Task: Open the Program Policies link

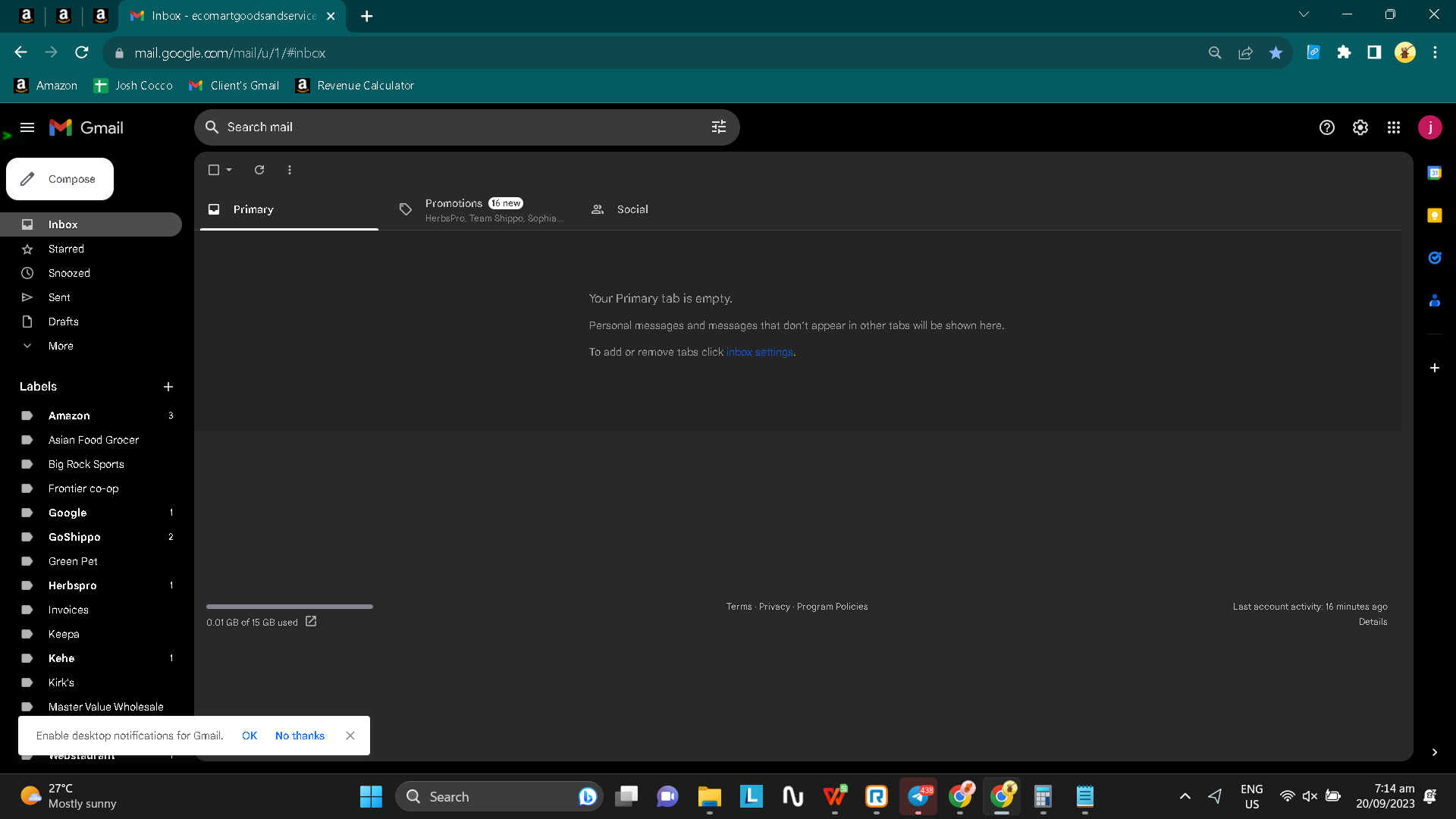Action: (832, 607)
